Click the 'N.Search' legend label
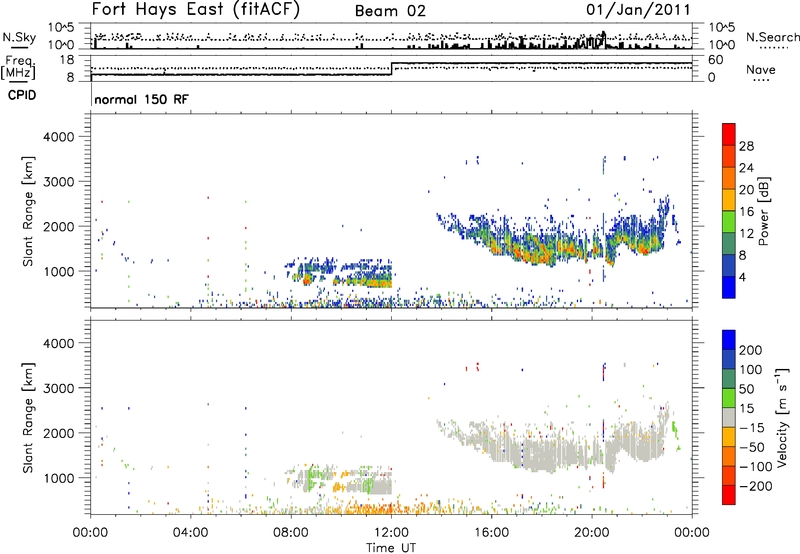The width and height of the screenshot is (800, 554). 772,37
